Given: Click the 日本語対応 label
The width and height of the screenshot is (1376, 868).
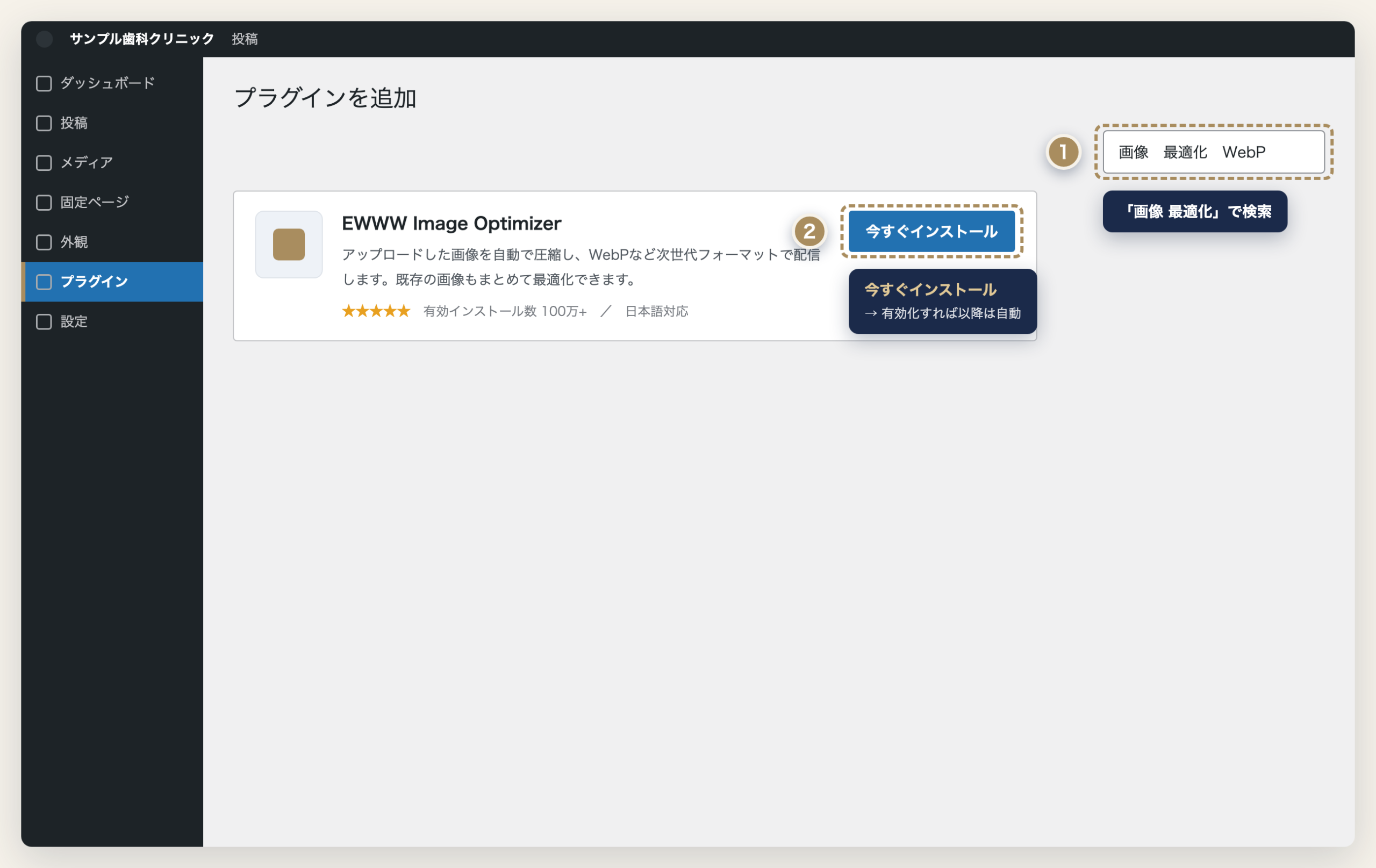Looking at the screenshot, I should point(657,311).
